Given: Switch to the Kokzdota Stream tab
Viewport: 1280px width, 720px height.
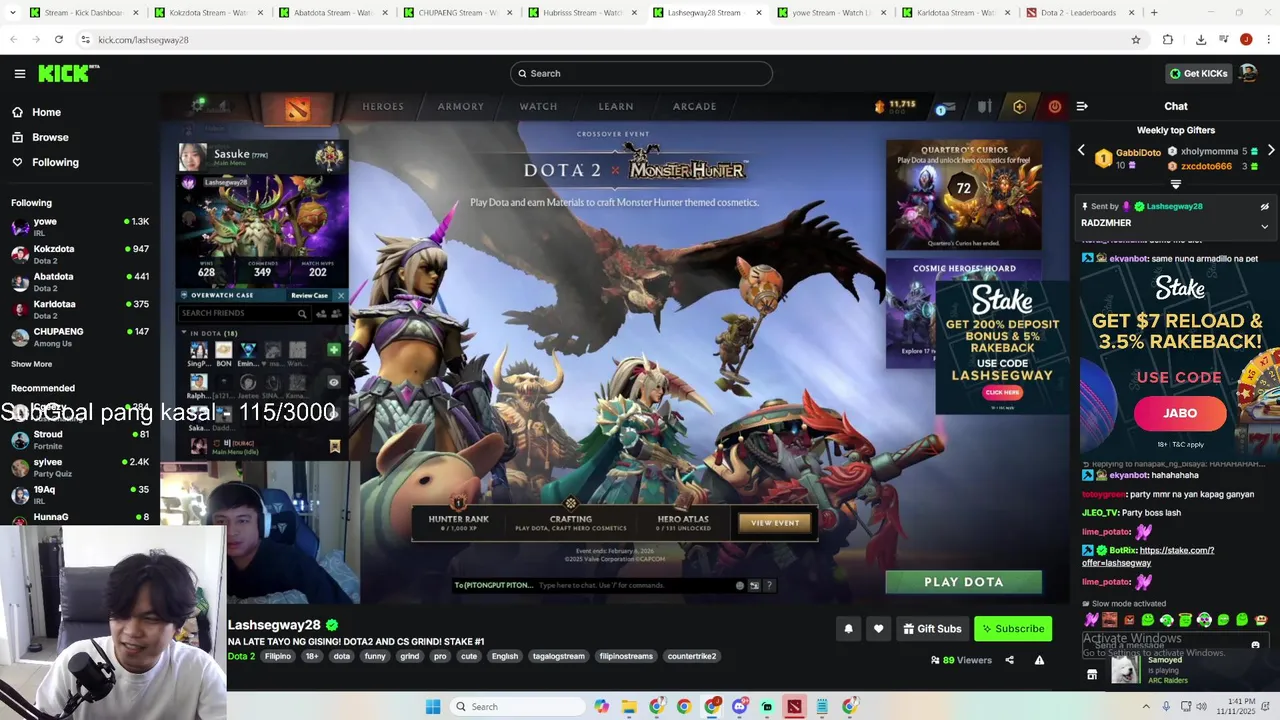Looking at the screenshot, I should coord(209,13).
